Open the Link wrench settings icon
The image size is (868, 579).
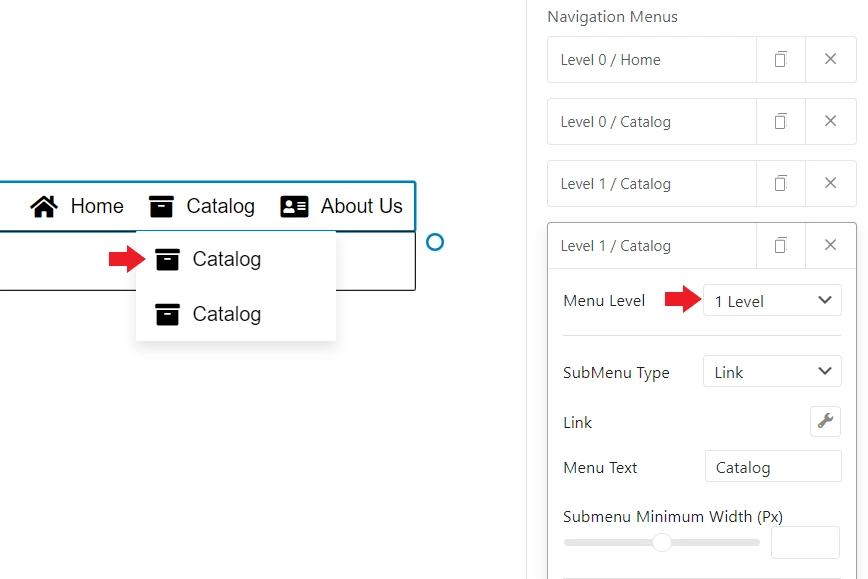[x=825, y=421]
